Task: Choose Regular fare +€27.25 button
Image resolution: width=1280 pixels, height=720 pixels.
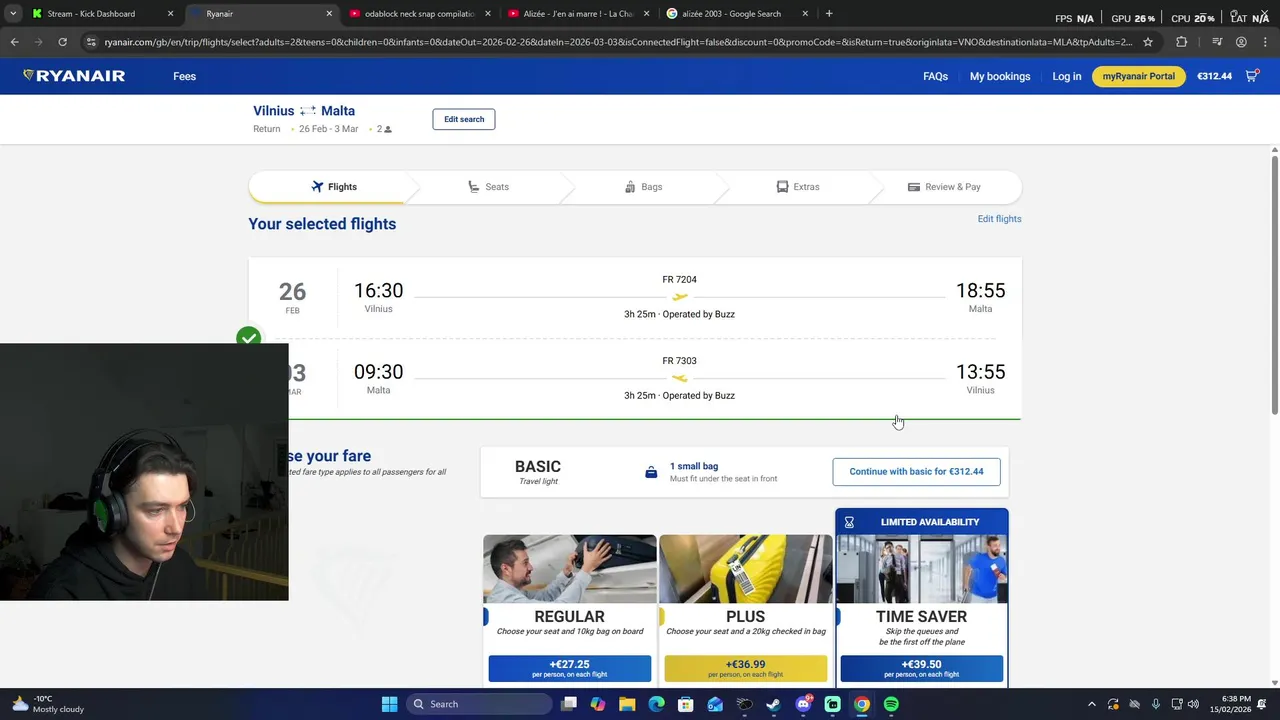Action: pos(569,668)
